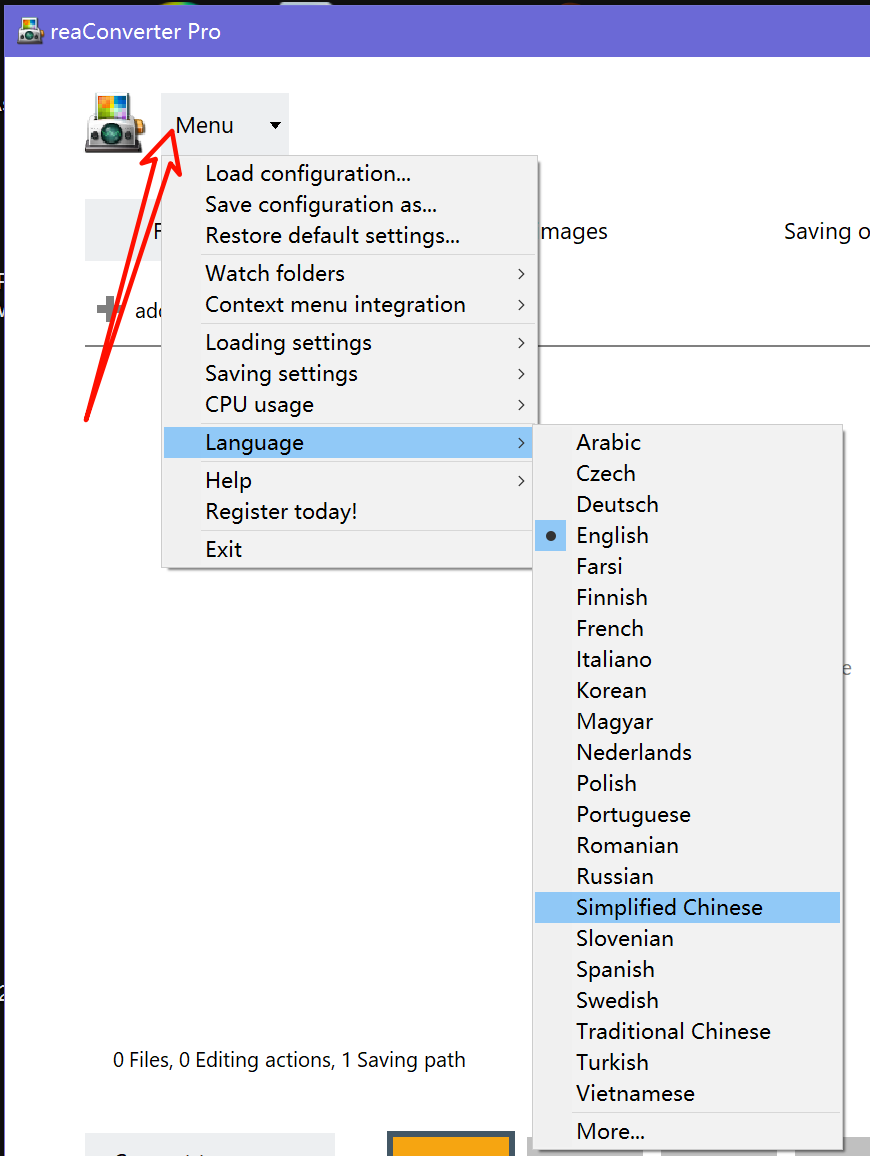The width and height of the screenshot is (870, 1156).
Task: Pick Simplified Chinese language
Action: coord(687,908)
